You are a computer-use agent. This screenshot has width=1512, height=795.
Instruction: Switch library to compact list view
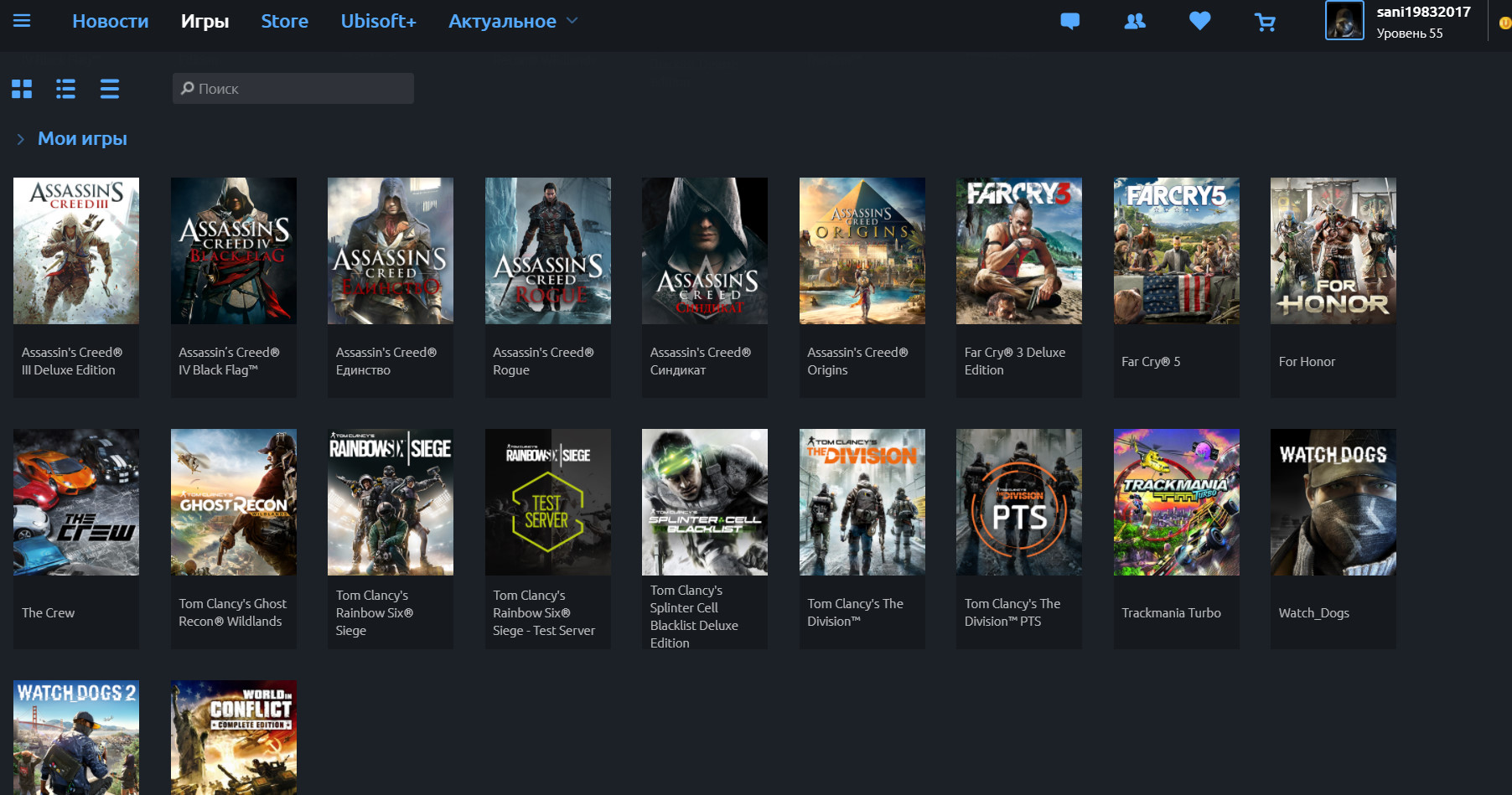[109, 88]
